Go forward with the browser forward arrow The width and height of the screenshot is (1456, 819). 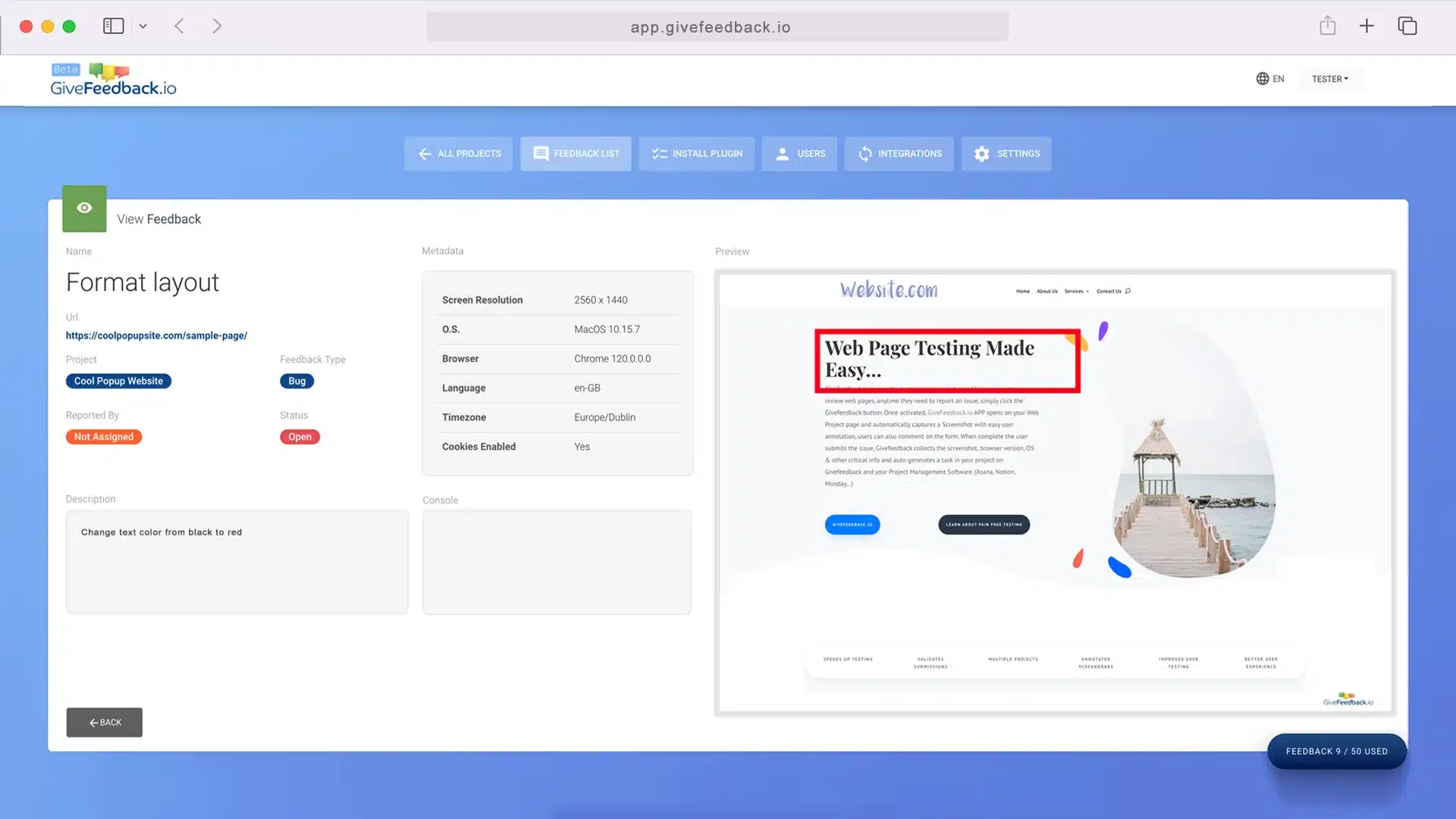pyautogui.click(x=217, y=26)
